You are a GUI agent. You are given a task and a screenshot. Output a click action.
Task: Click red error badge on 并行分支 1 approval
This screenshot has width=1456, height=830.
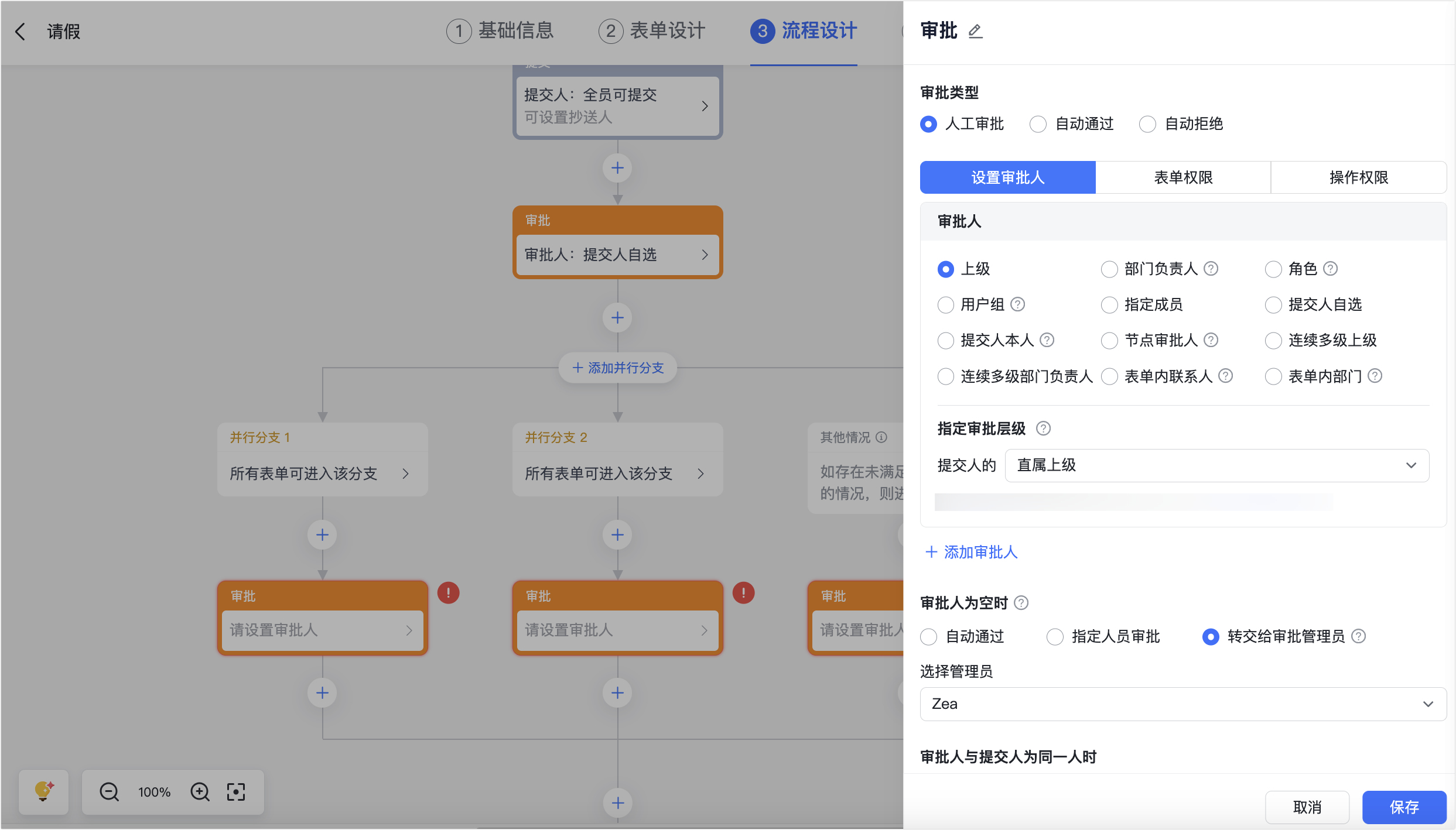449,593
